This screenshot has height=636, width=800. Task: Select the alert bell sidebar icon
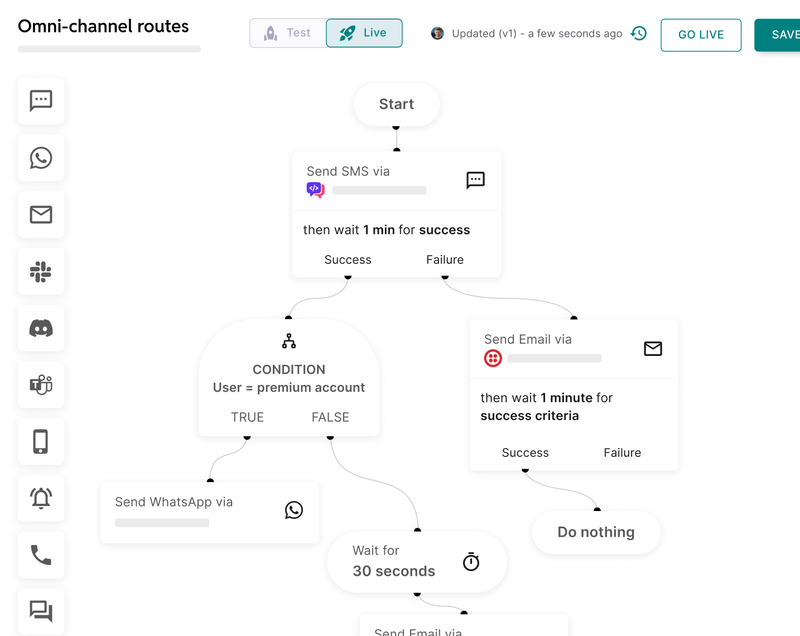click(41, 498)
